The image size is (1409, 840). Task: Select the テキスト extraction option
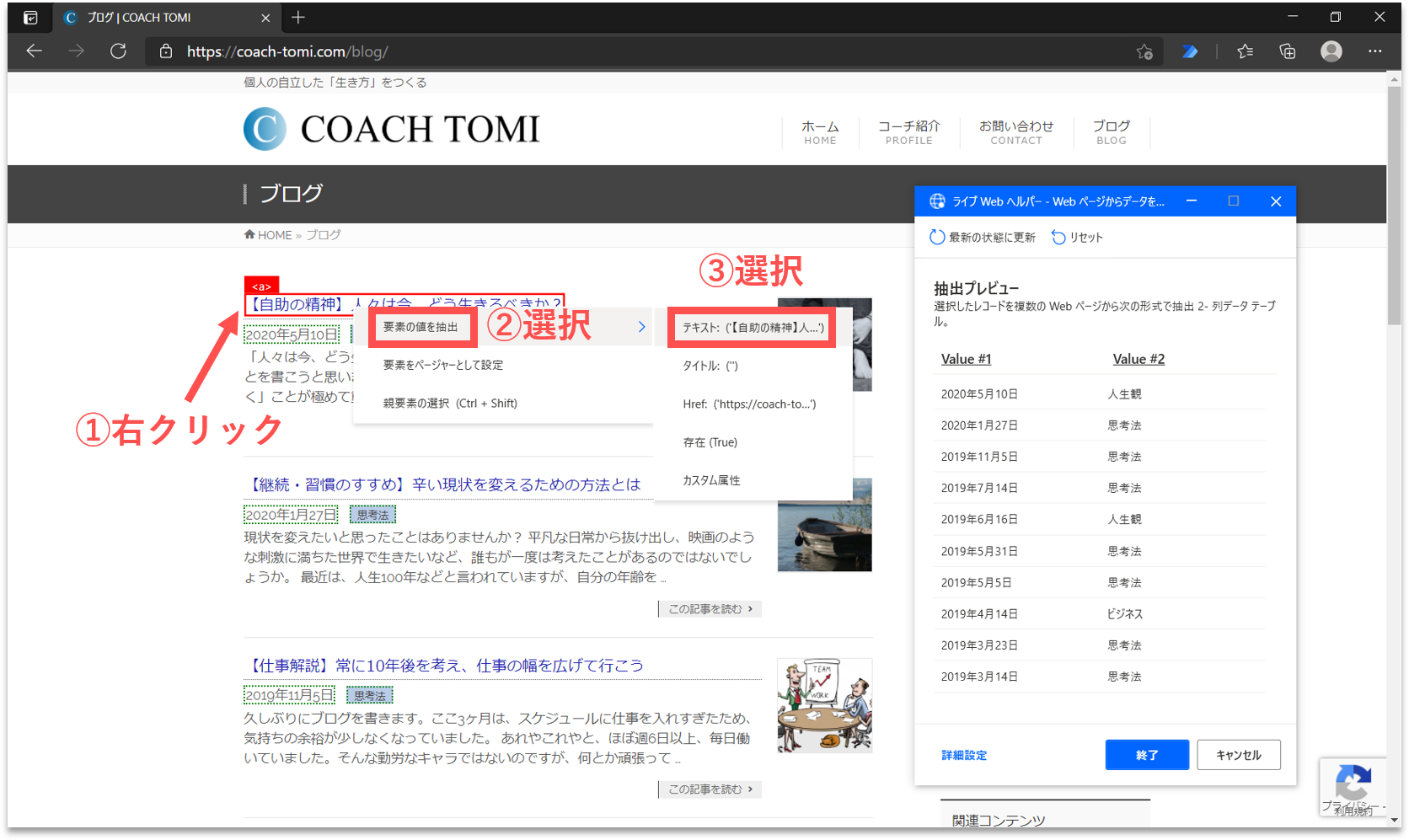point(753,328)
